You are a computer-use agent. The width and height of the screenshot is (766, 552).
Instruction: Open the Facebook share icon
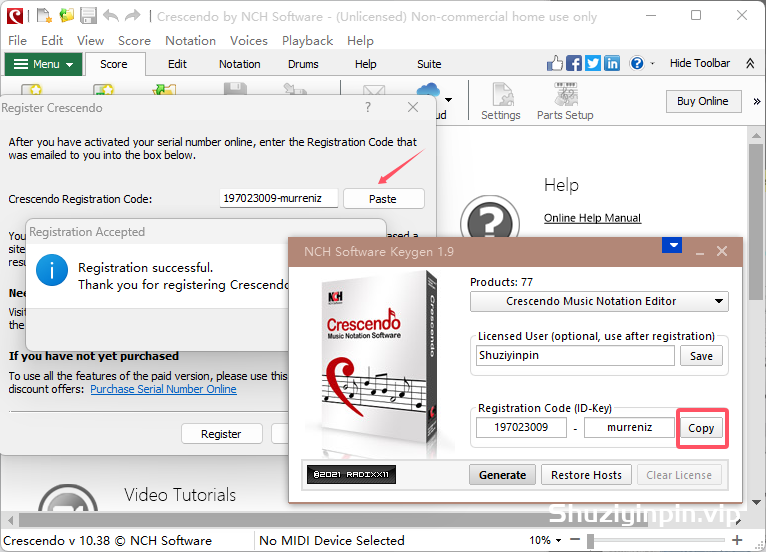pyautogui.click(x=574, y=63)
